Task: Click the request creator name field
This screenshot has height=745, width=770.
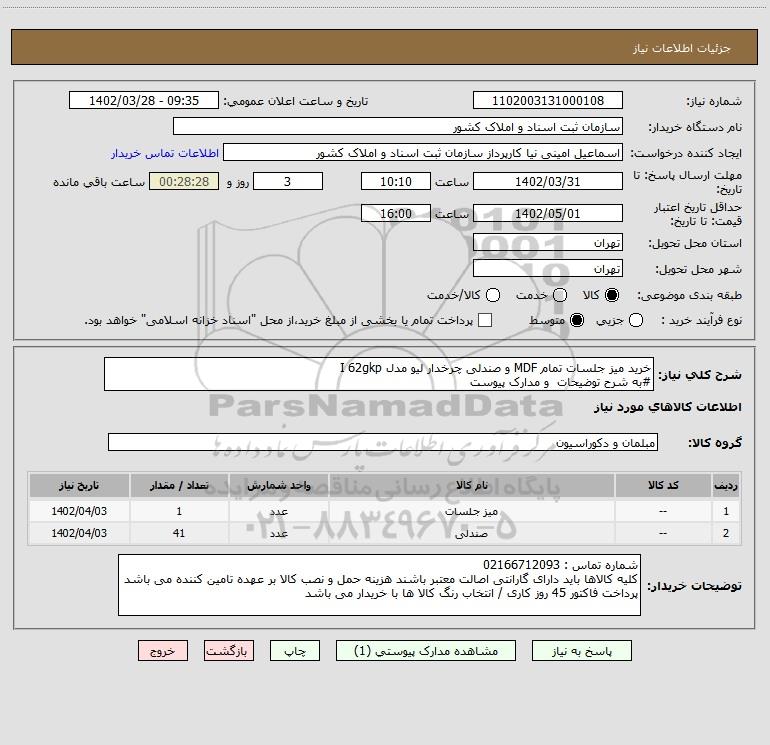Action: coord(423,152)
